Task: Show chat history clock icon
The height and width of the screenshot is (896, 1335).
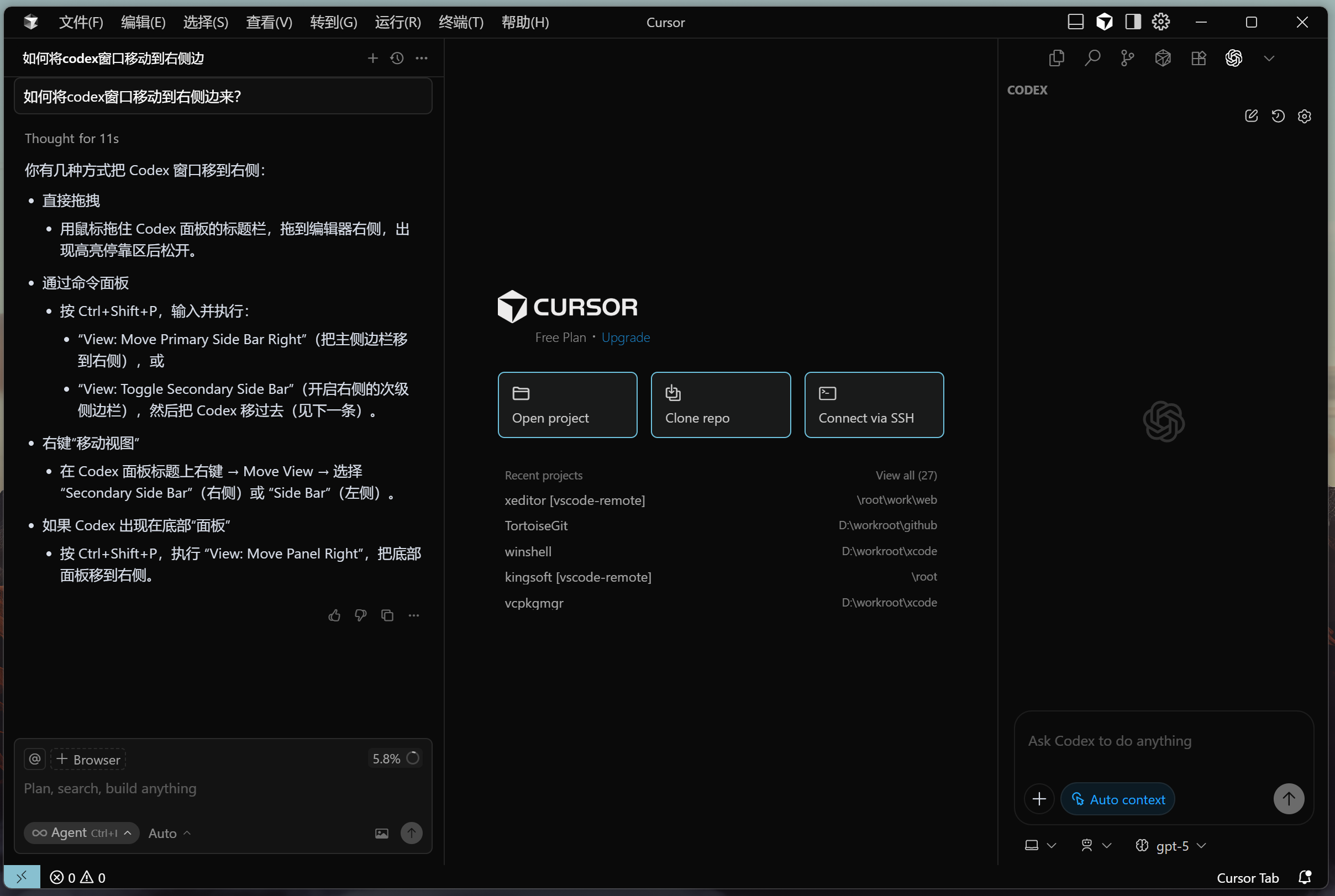Action: pyautogui.click(x=397, y=57)
